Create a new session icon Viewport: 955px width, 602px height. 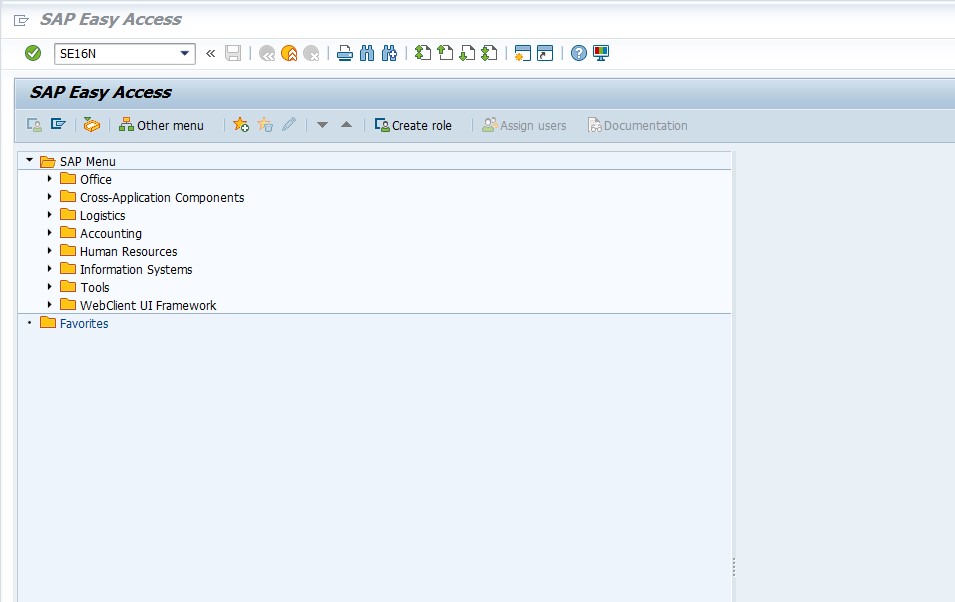click(523, 54)
